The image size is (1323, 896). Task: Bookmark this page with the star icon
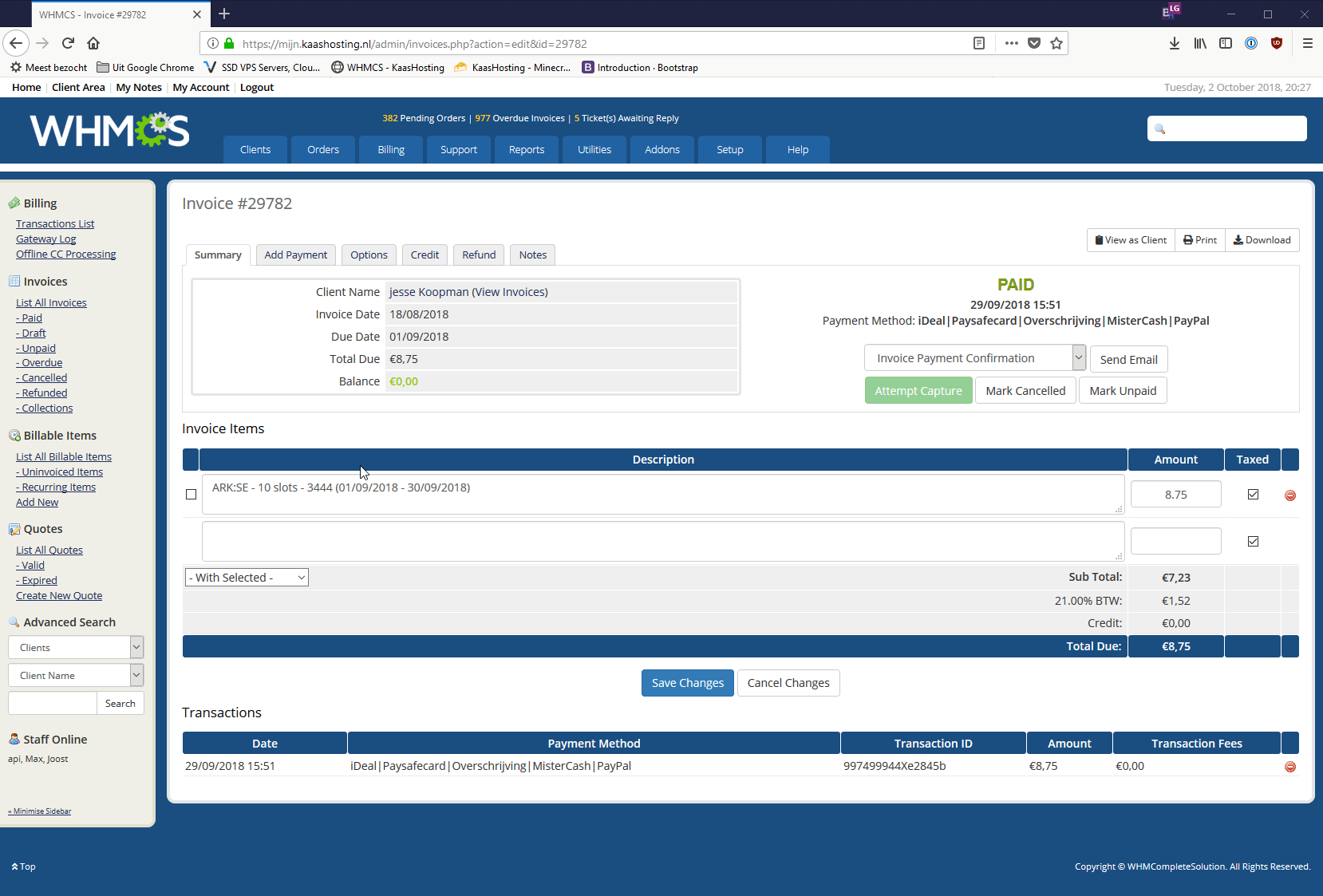pos(1056,43)
